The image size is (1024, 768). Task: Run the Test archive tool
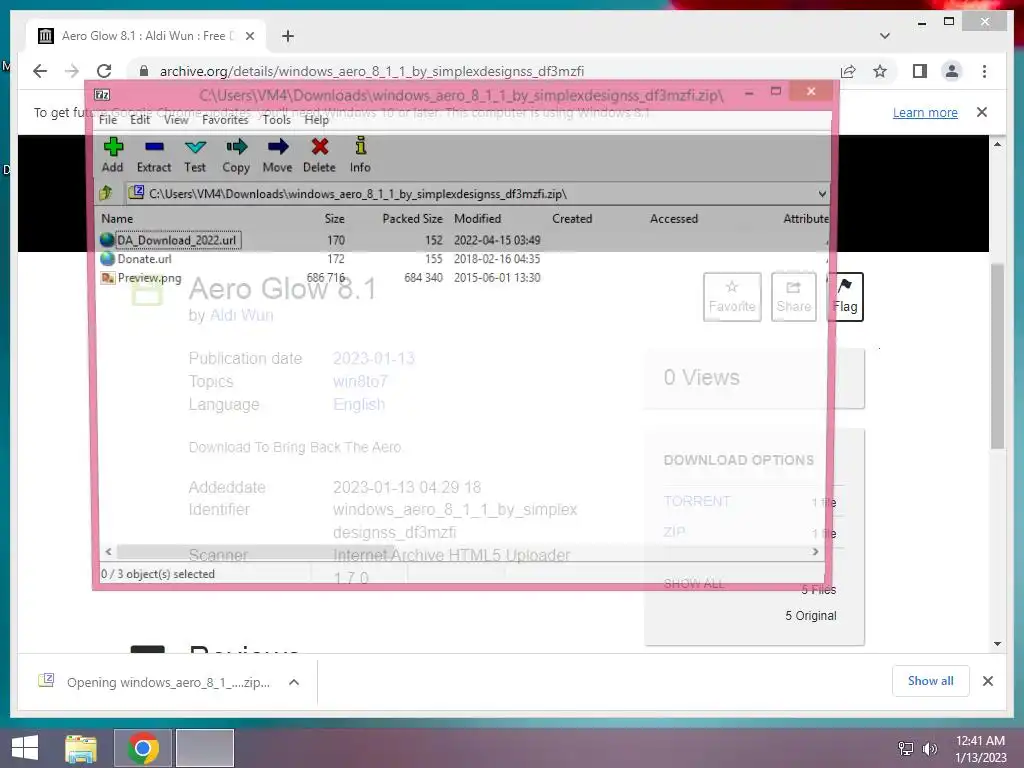(195, 155)
